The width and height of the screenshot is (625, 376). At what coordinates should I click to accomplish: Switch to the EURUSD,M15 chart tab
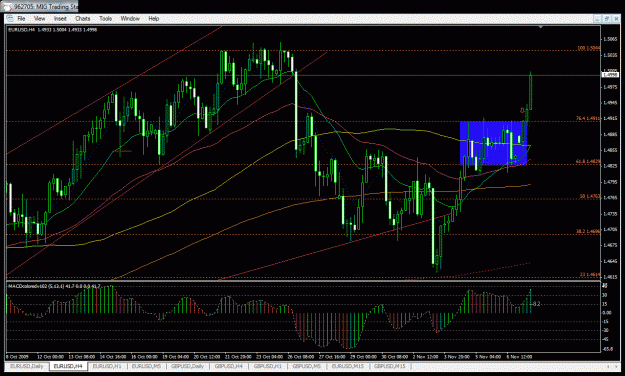tap(348, 366)
